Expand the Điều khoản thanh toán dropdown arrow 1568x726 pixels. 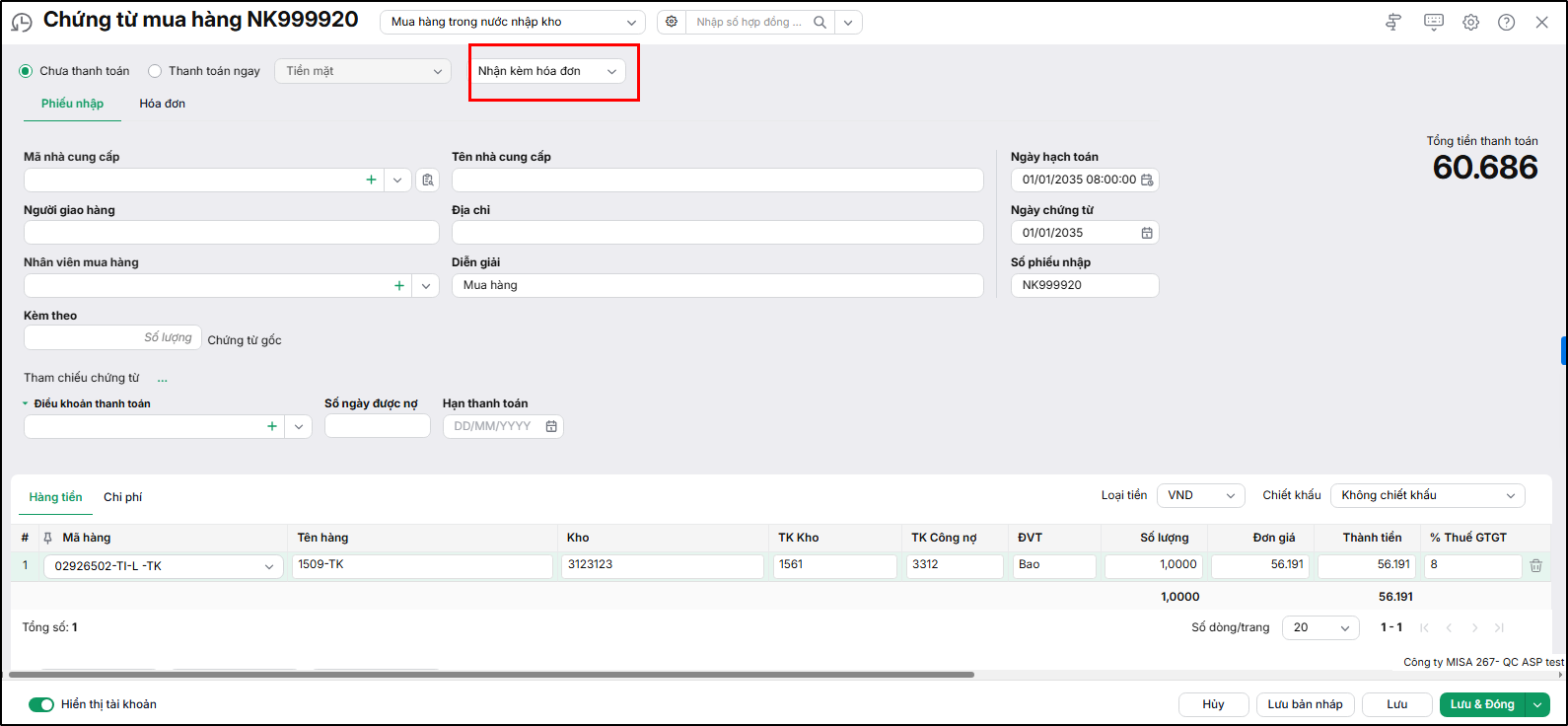[300, 426]
